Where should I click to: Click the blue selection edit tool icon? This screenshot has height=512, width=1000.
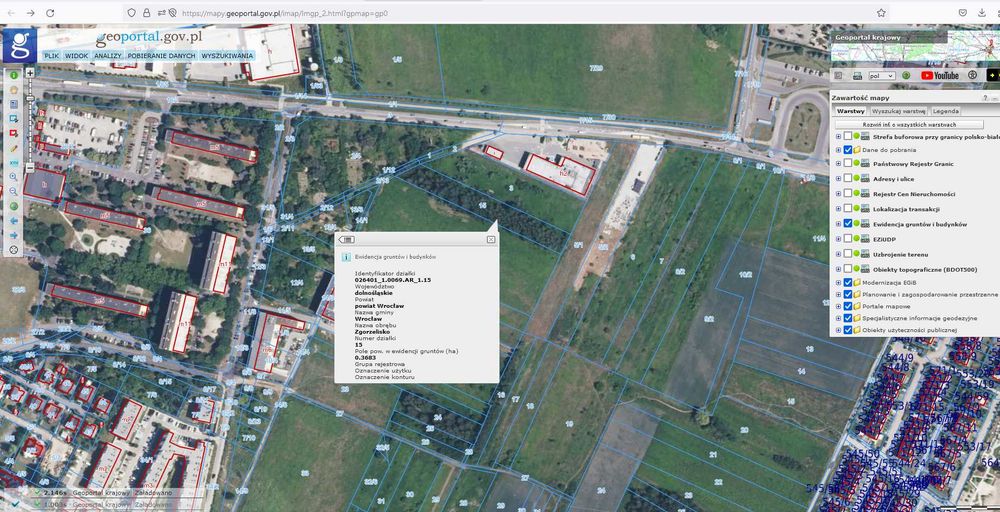click(x=14, y=118)
